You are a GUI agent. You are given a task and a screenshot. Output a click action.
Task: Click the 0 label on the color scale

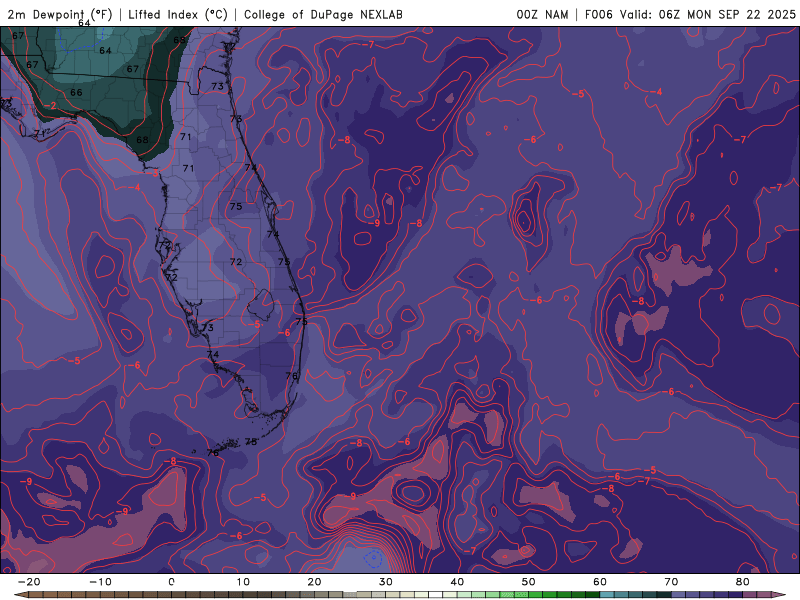point(171,582)
